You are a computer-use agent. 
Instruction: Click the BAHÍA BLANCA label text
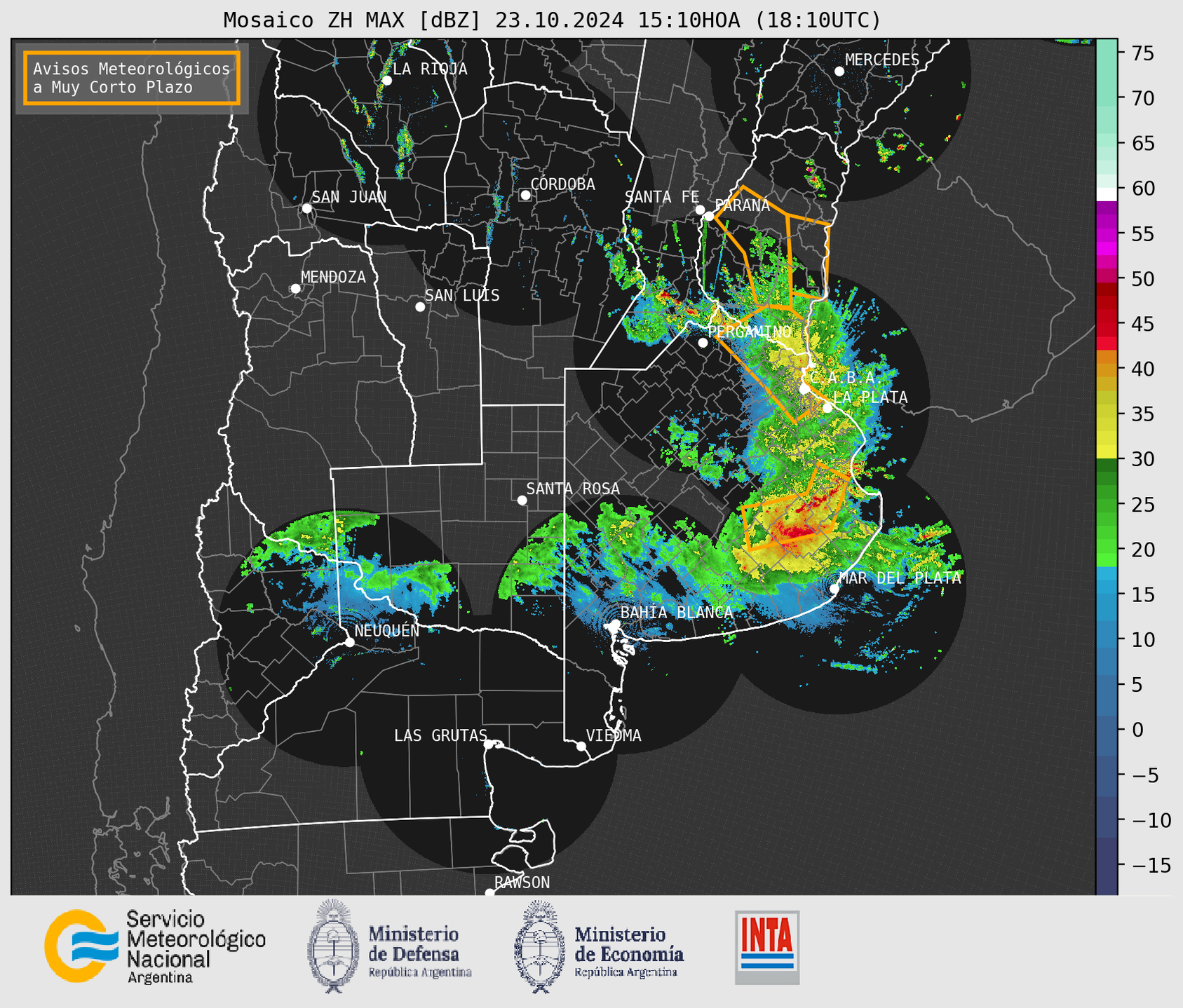[x=677, y=613]
